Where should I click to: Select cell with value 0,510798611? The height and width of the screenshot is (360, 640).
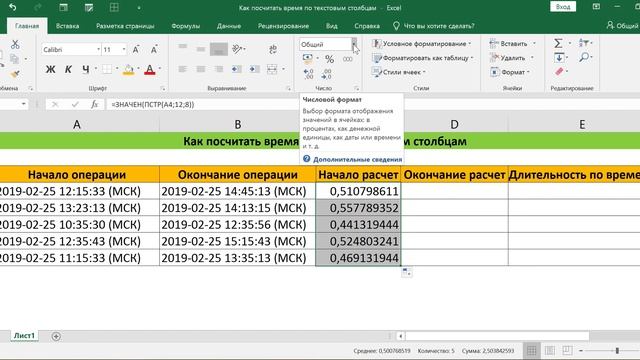(358, 191)
